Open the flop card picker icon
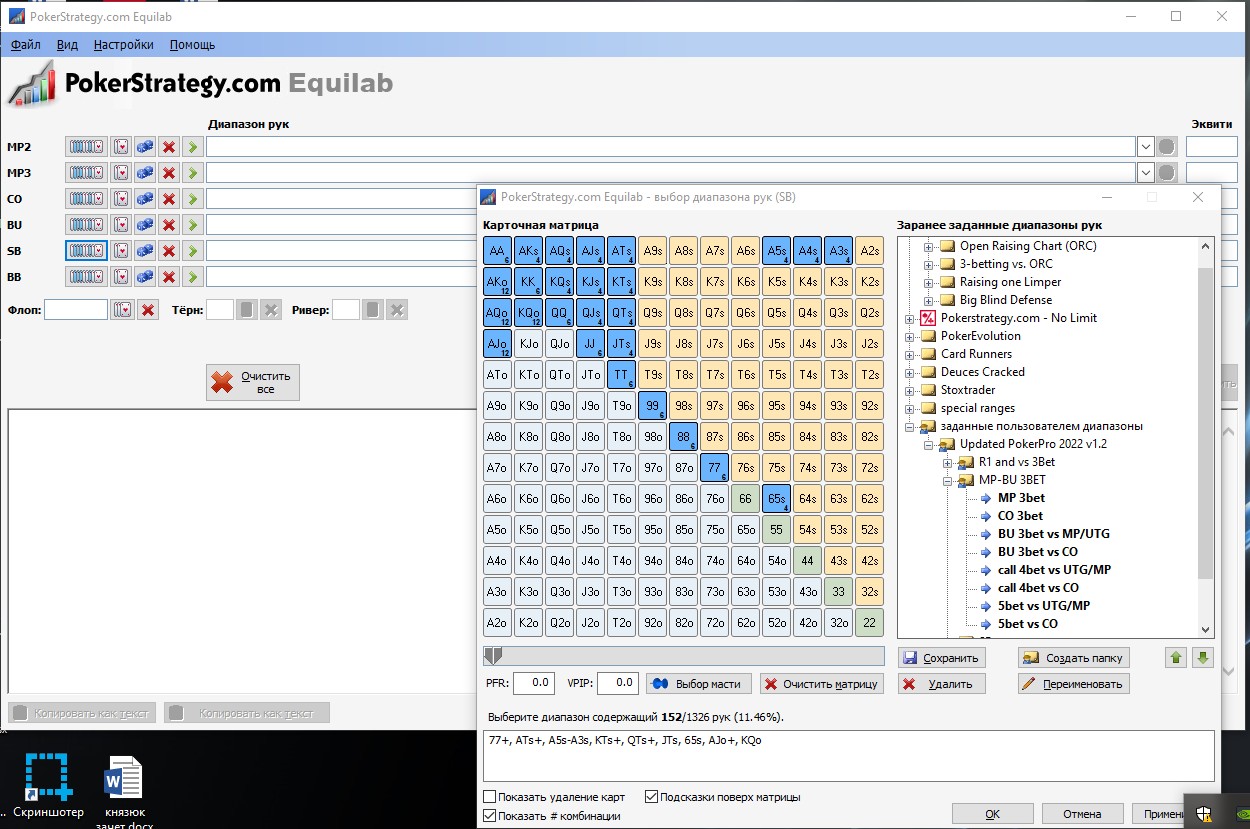 pos(123,310)
